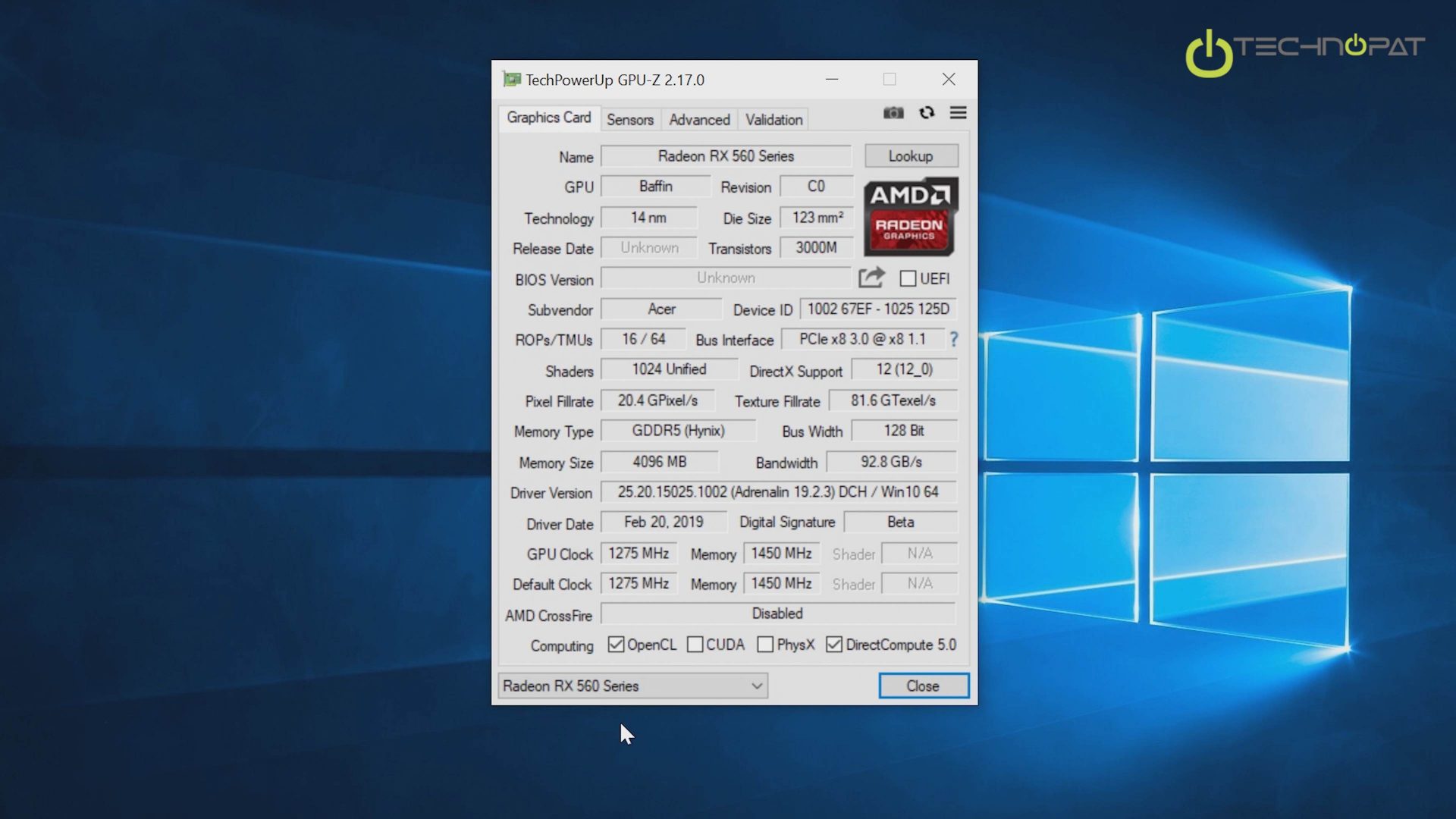Open the Advanced tab
1456x819 pixels.
(x=698, y=120)
